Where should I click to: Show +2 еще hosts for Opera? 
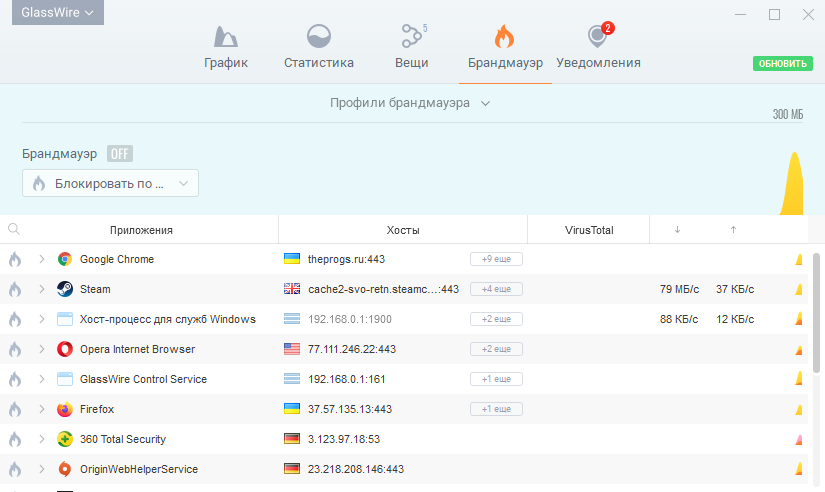(496, 349)
